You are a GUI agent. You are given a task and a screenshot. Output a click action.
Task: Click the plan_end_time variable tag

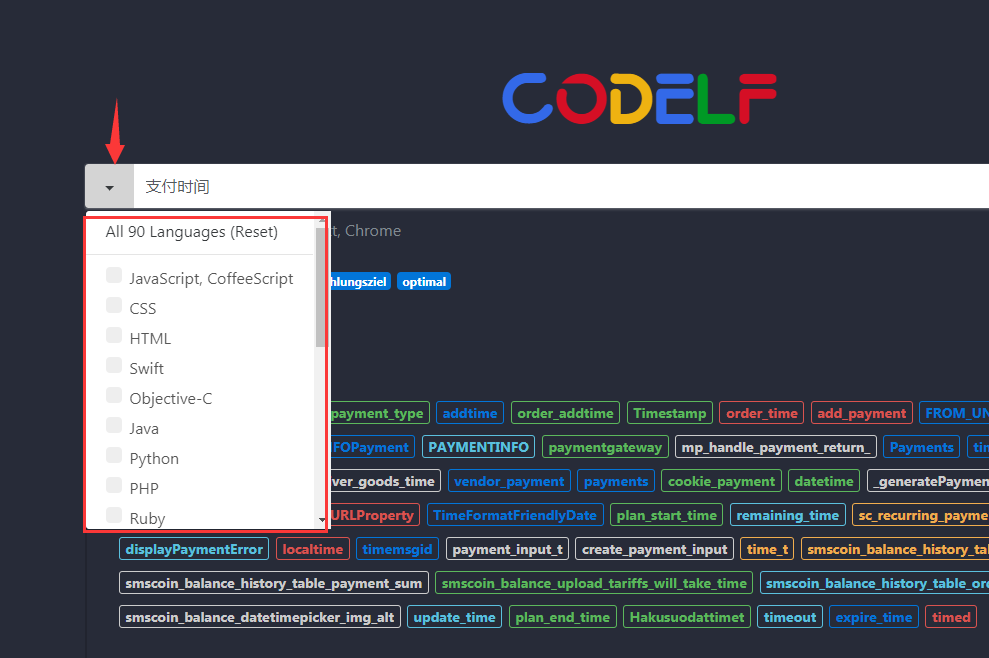(563, 618)
